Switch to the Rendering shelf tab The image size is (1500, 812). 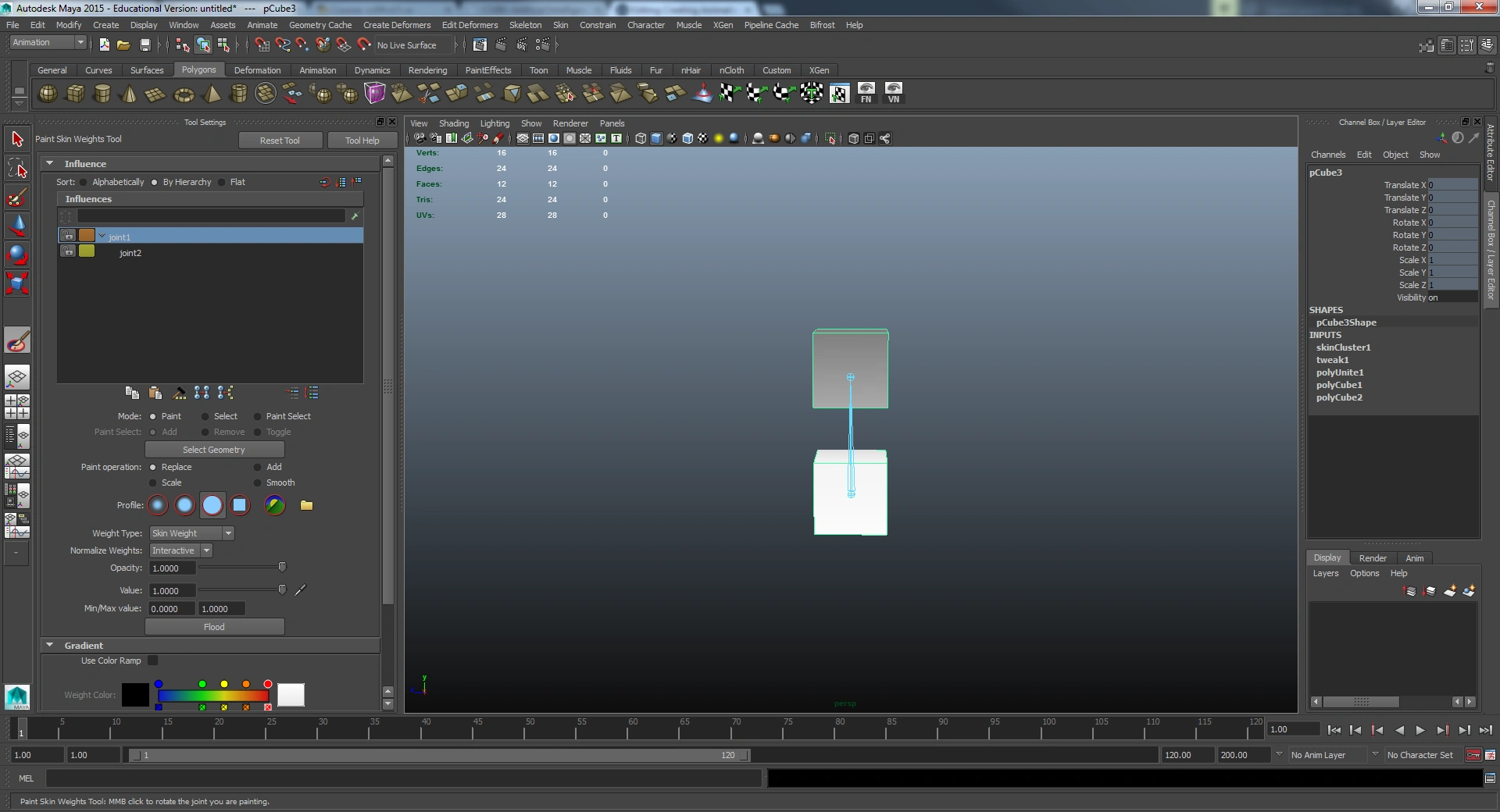point(427,70)
